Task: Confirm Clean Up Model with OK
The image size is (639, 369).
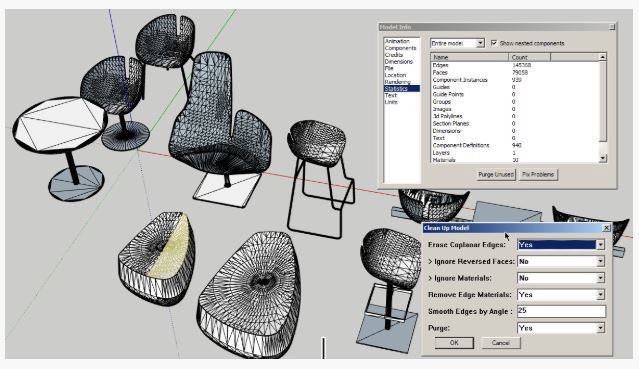Action: [454, 343]
